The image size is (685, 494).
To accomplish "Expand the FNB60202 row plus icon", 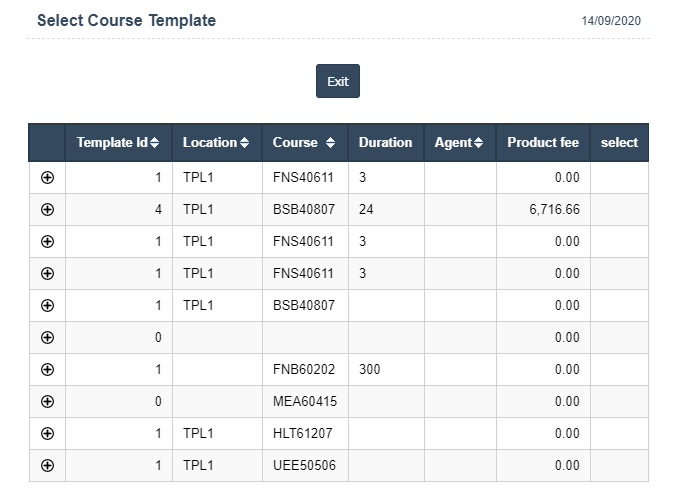I will pyautogui.click(x=47, y=369).
